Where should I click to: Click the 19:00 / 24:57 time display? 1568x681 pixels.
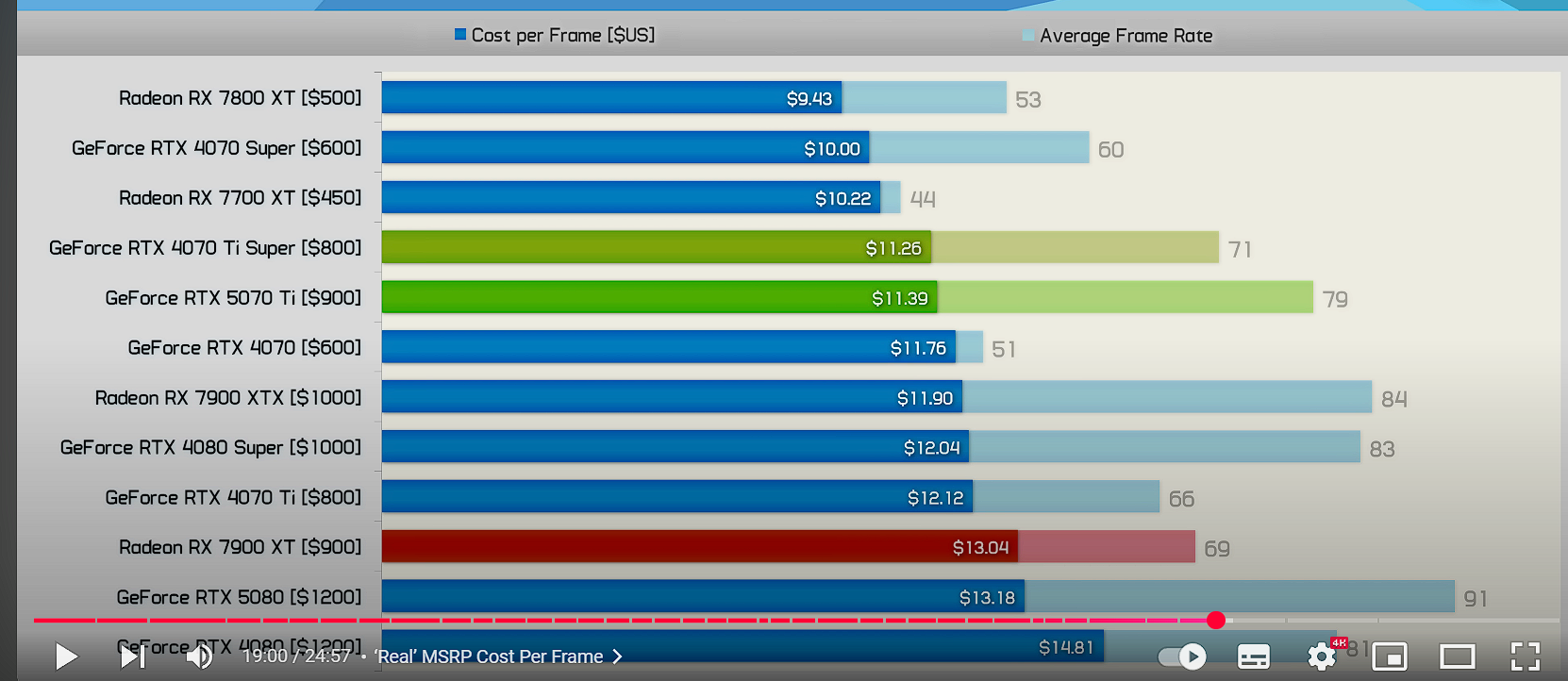pos(296,656)
